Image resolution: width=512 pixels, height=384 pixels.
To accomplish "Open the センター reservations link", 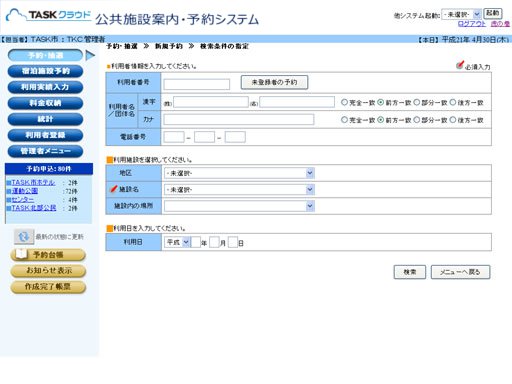I will (23, 199).
